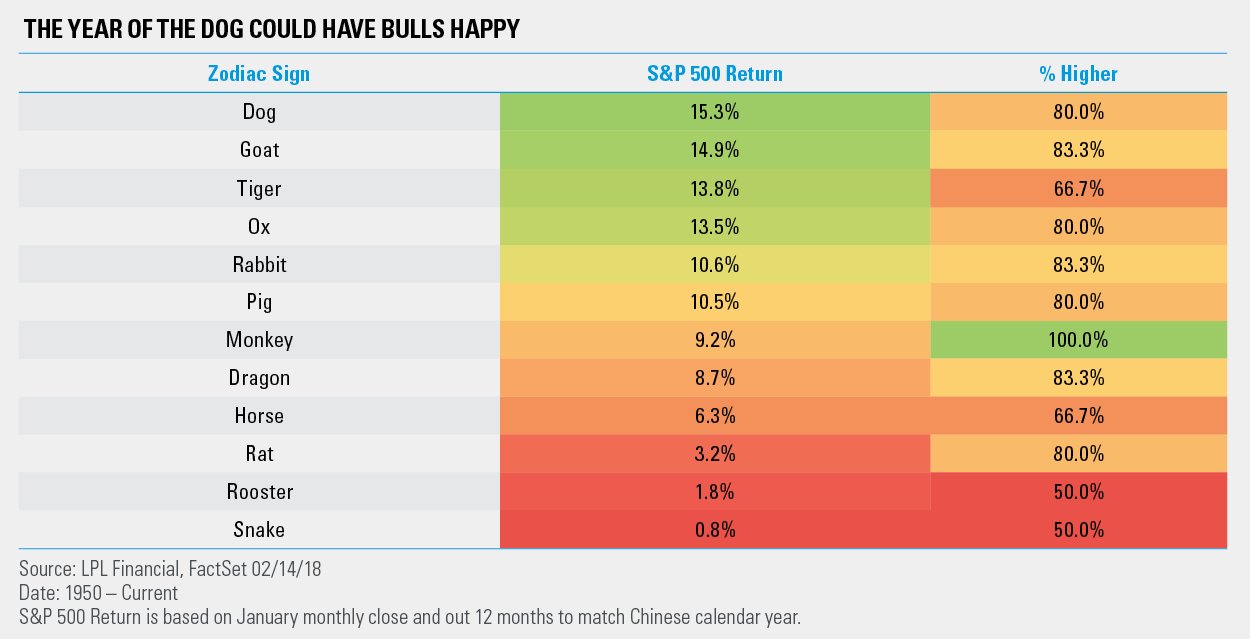Click the Zodiac Sign column header
1250x639 pixels.
click(x=259, y=74)
